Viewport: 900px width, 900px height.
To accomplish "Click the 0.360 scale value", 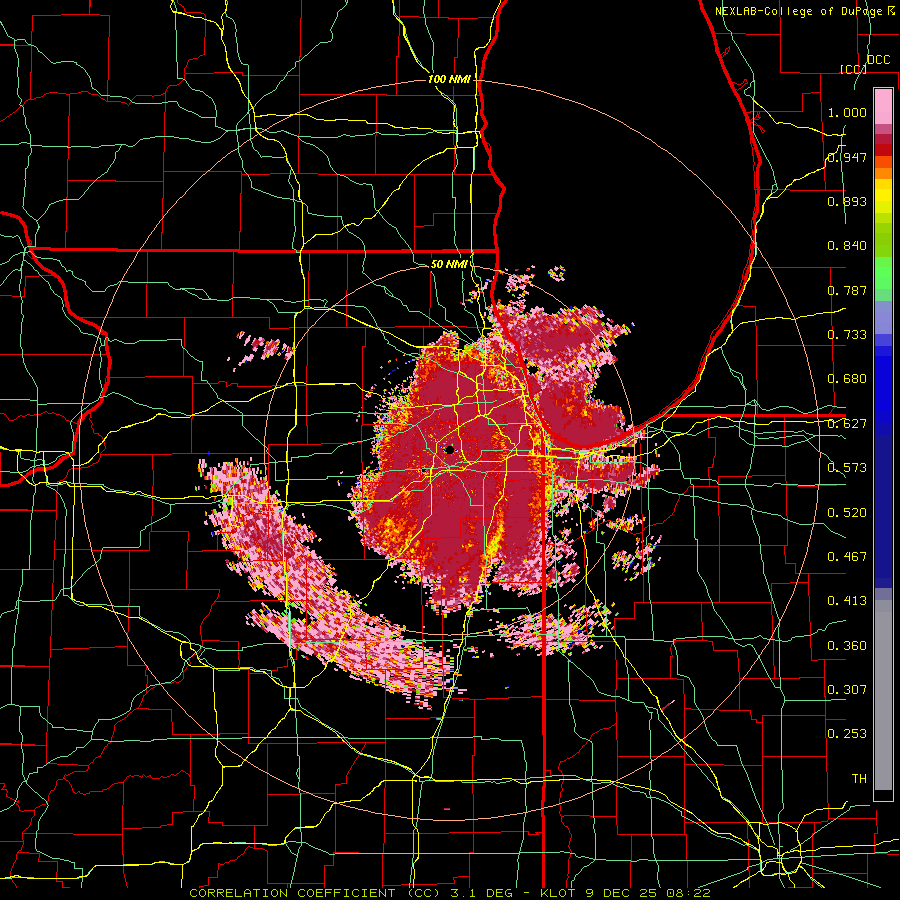I will [847, 646].
